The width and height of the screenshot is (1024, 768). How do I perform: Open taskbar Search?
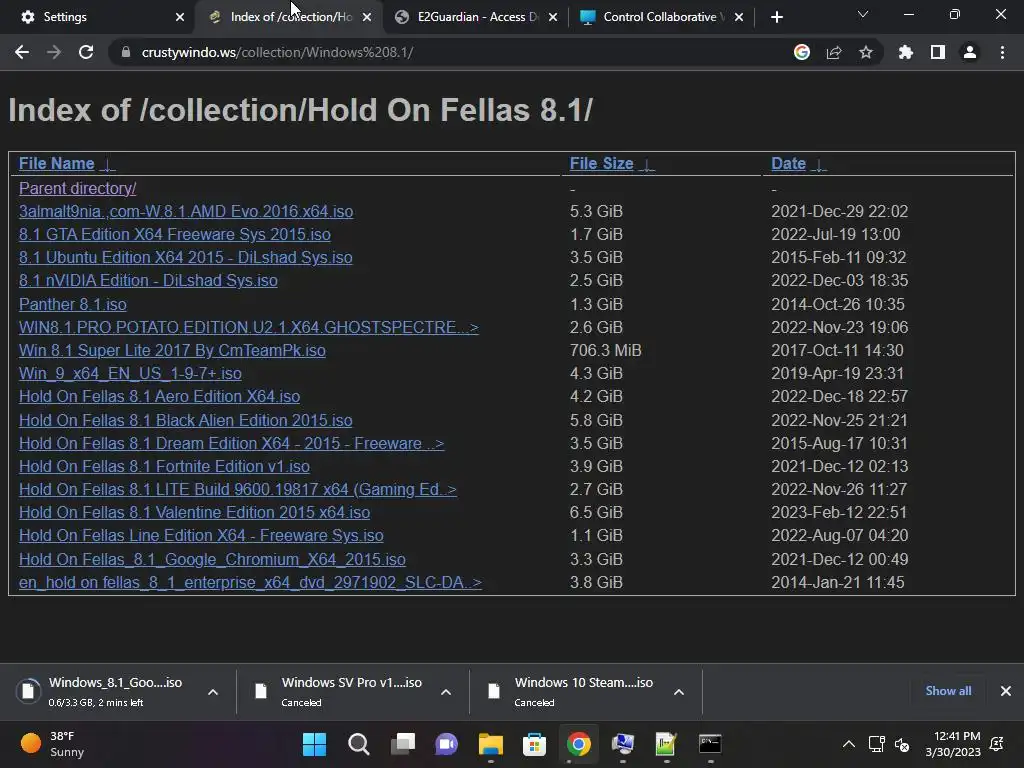[359, 744]
